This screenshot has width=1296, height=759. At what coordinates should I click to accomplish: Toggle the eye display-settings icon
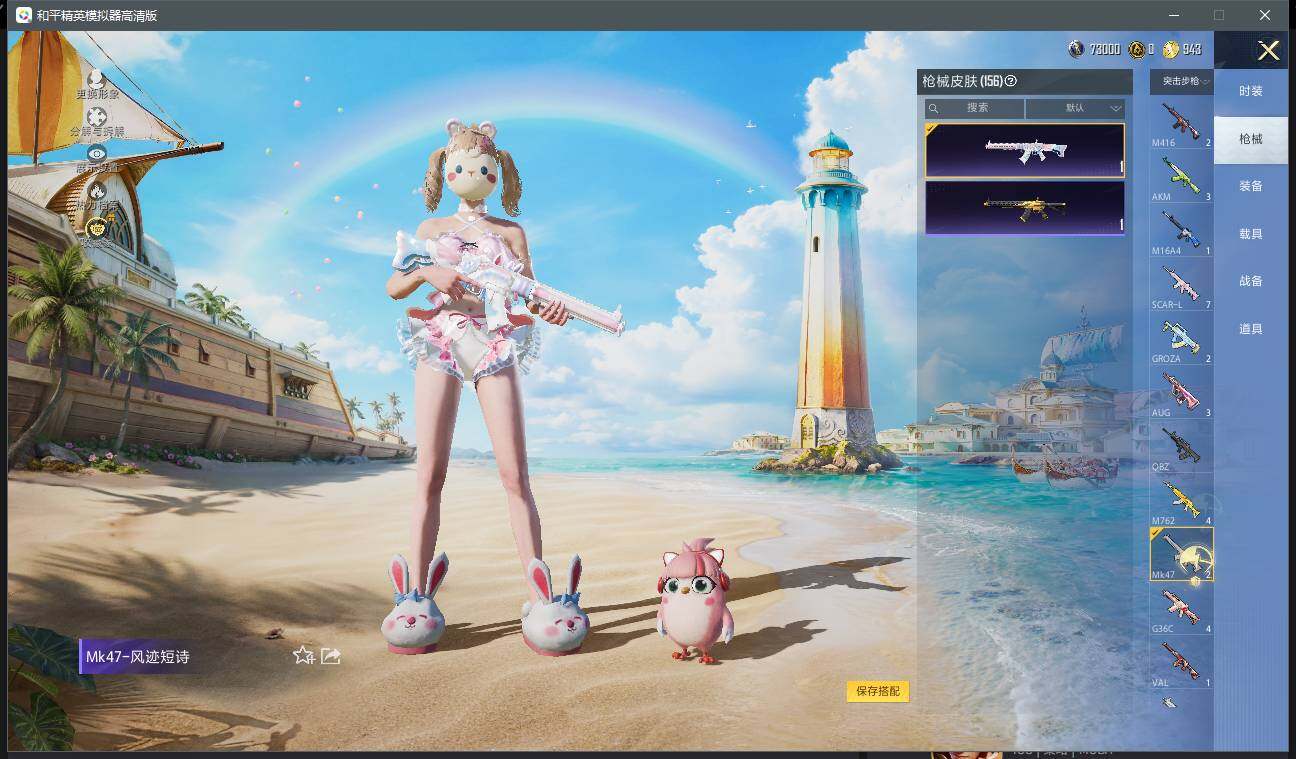pos(97,153)
